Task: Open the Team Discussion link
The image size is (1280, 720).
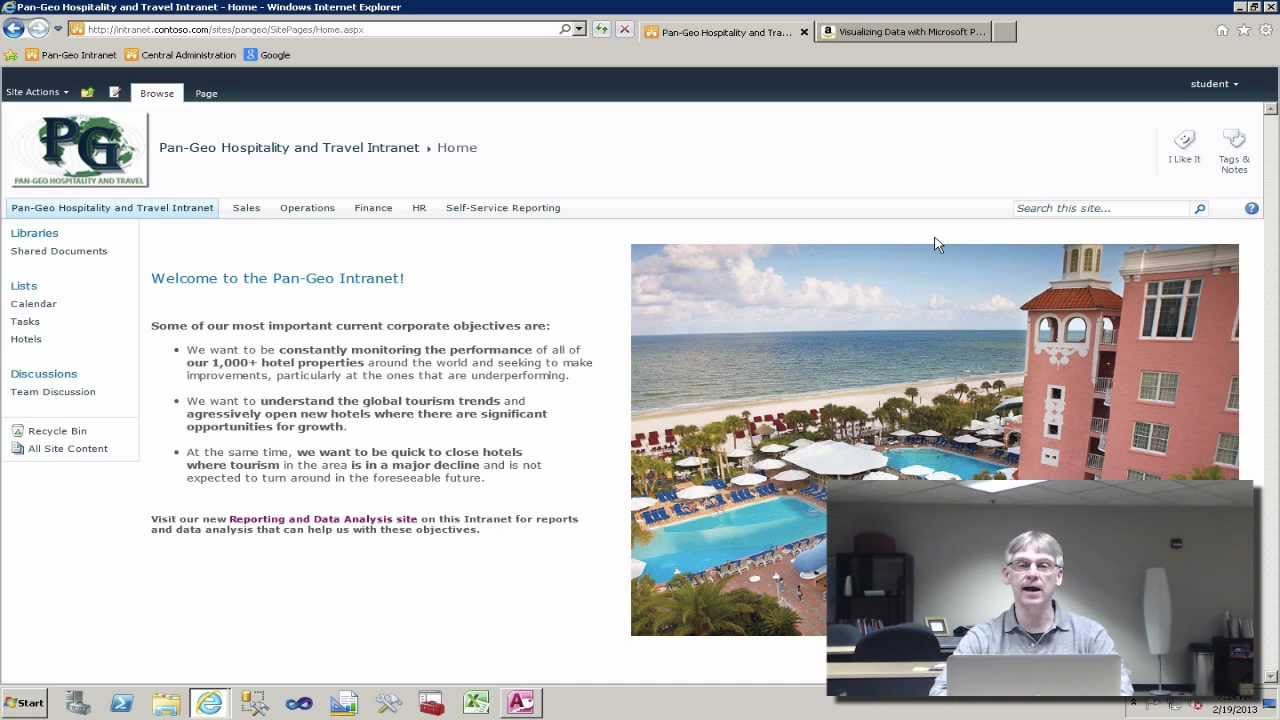Action: coord(53,392)
